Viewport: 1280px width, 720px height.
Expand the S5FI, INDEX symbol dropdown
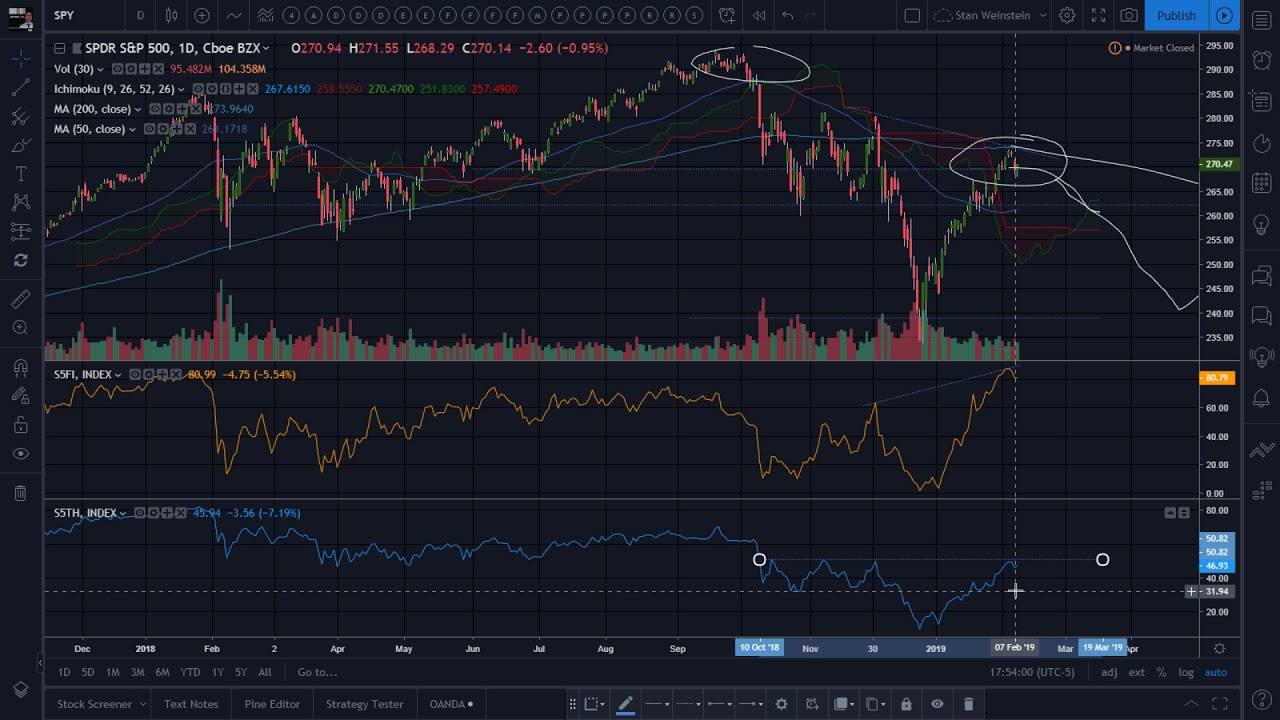[118, 375]
